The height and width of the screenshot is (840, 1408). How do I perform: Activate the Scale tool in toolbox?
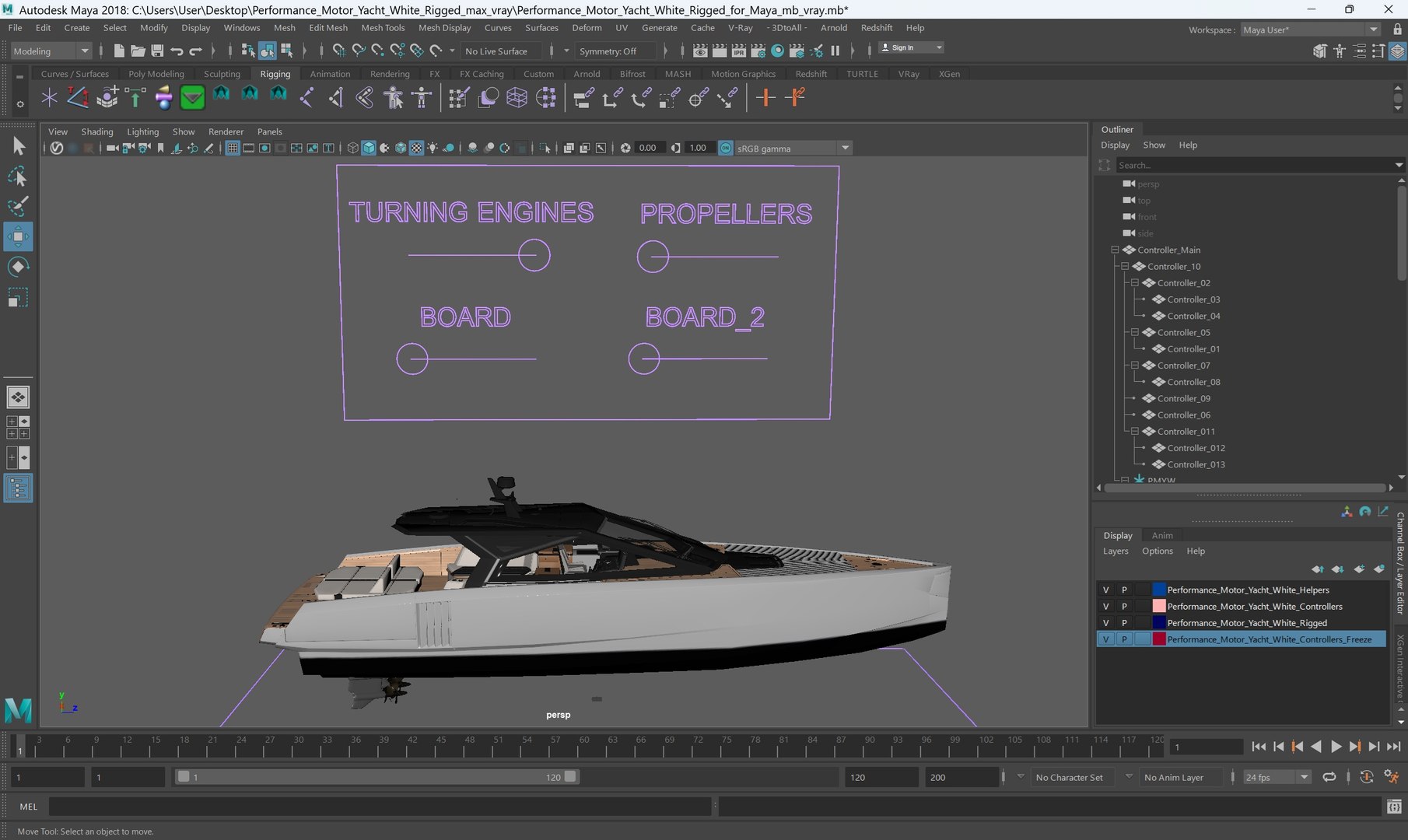click(18, 297)
